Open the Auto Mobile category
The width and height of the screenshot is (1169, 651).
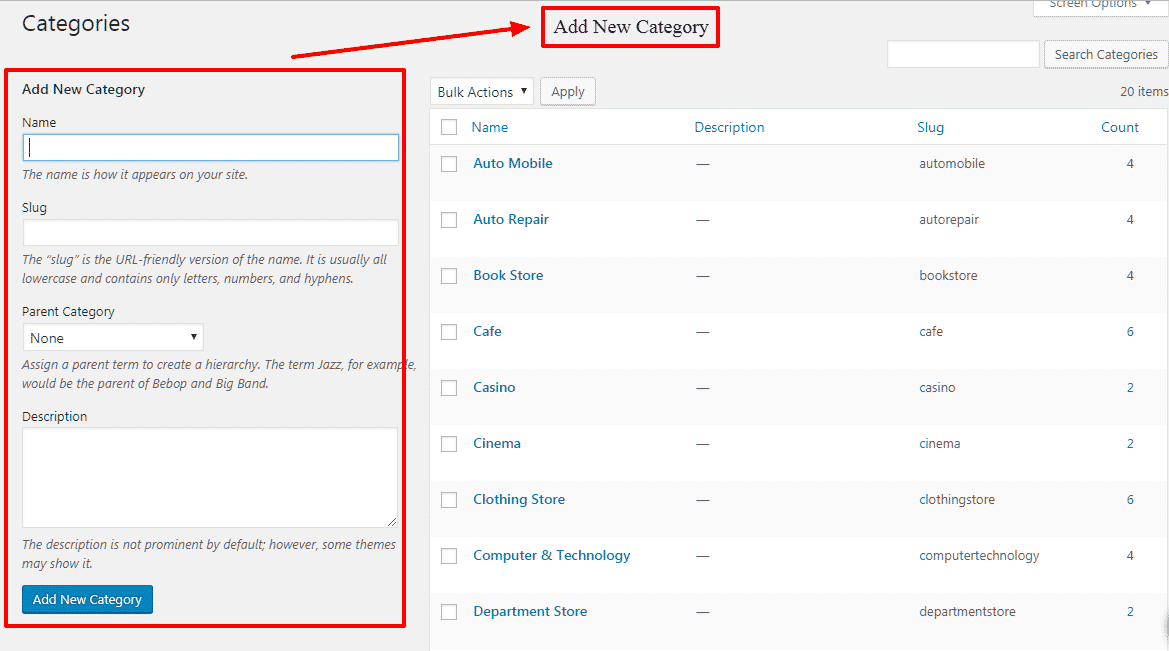pos(513,163)
